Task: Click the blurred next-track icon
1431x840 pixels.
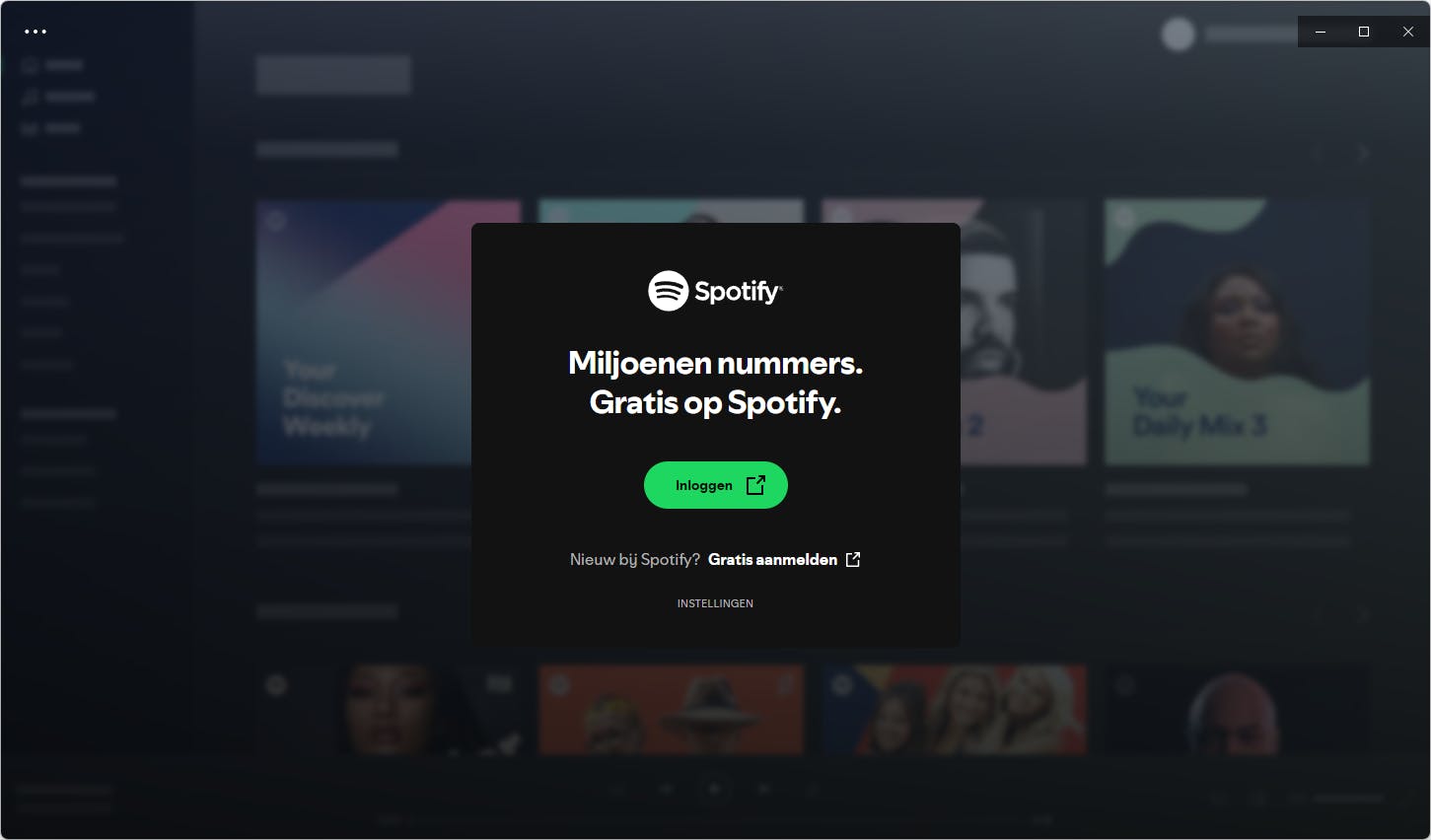Action: (763, 789)
